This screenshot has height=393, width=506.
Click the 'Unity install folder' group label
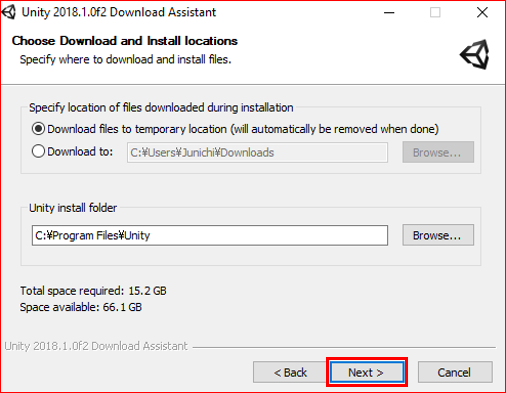point(73,208)
